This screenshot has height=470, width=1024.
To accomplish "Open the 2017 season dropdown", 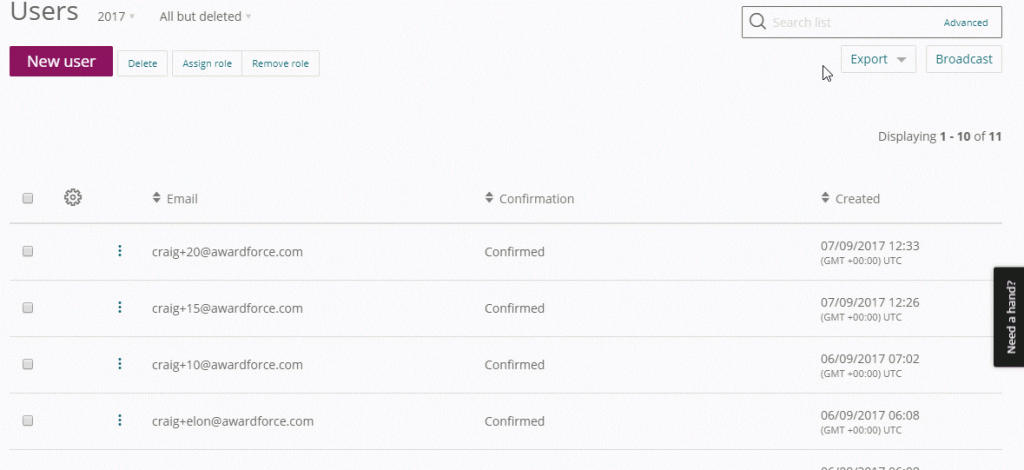I will (117, 17).
